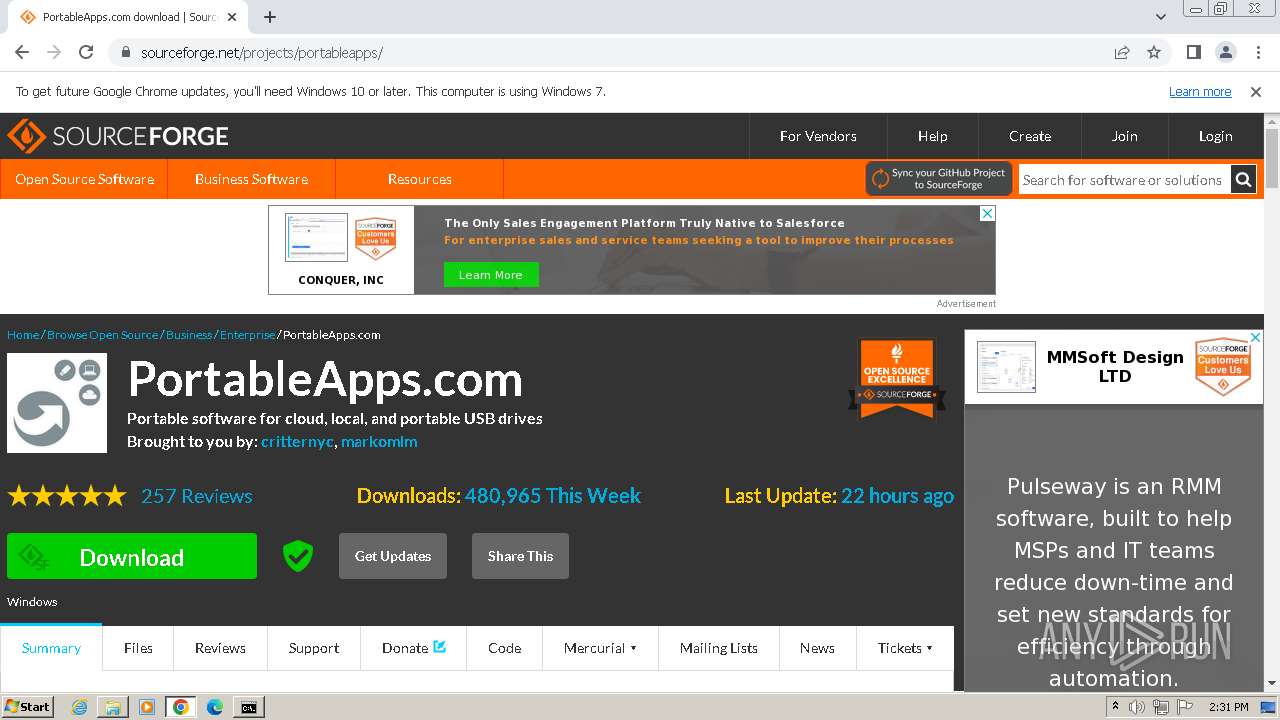Image resolution: width=1280 pixels, height=720 pixels.
Task: Open a new browser tab
Action: click(x=269, y=17)
